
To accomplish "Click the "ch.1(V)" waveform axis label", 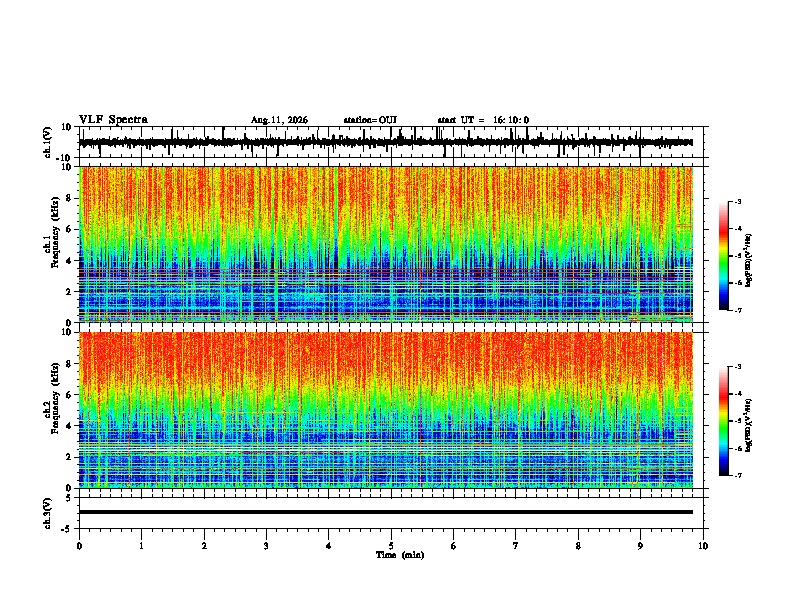I will pyautogui.click(x=48, y=142).
